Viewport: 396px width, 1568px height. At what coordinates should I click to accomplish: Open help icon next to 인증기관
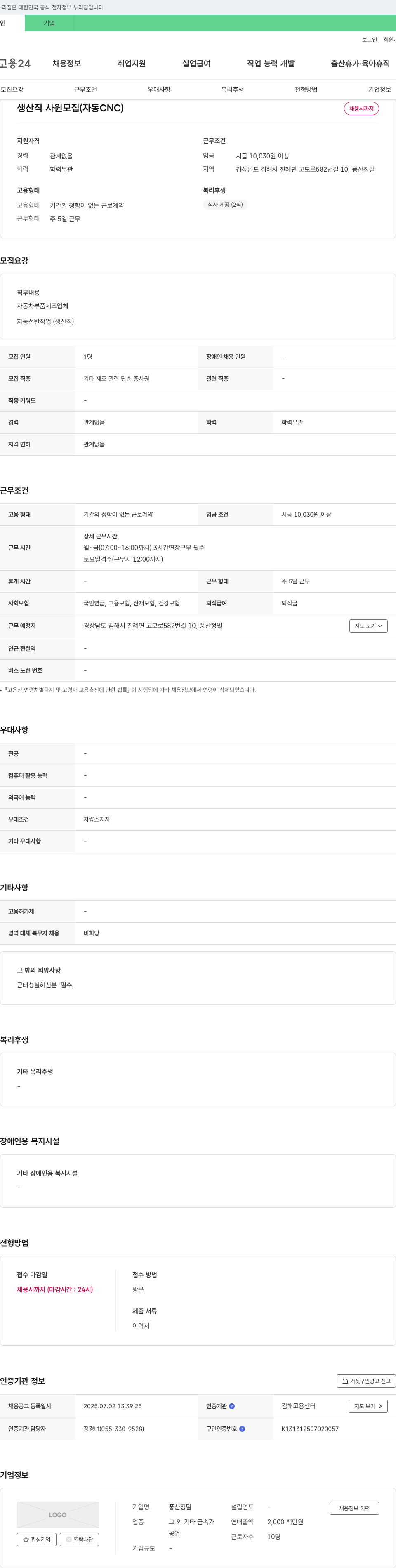pos(232,1406)
